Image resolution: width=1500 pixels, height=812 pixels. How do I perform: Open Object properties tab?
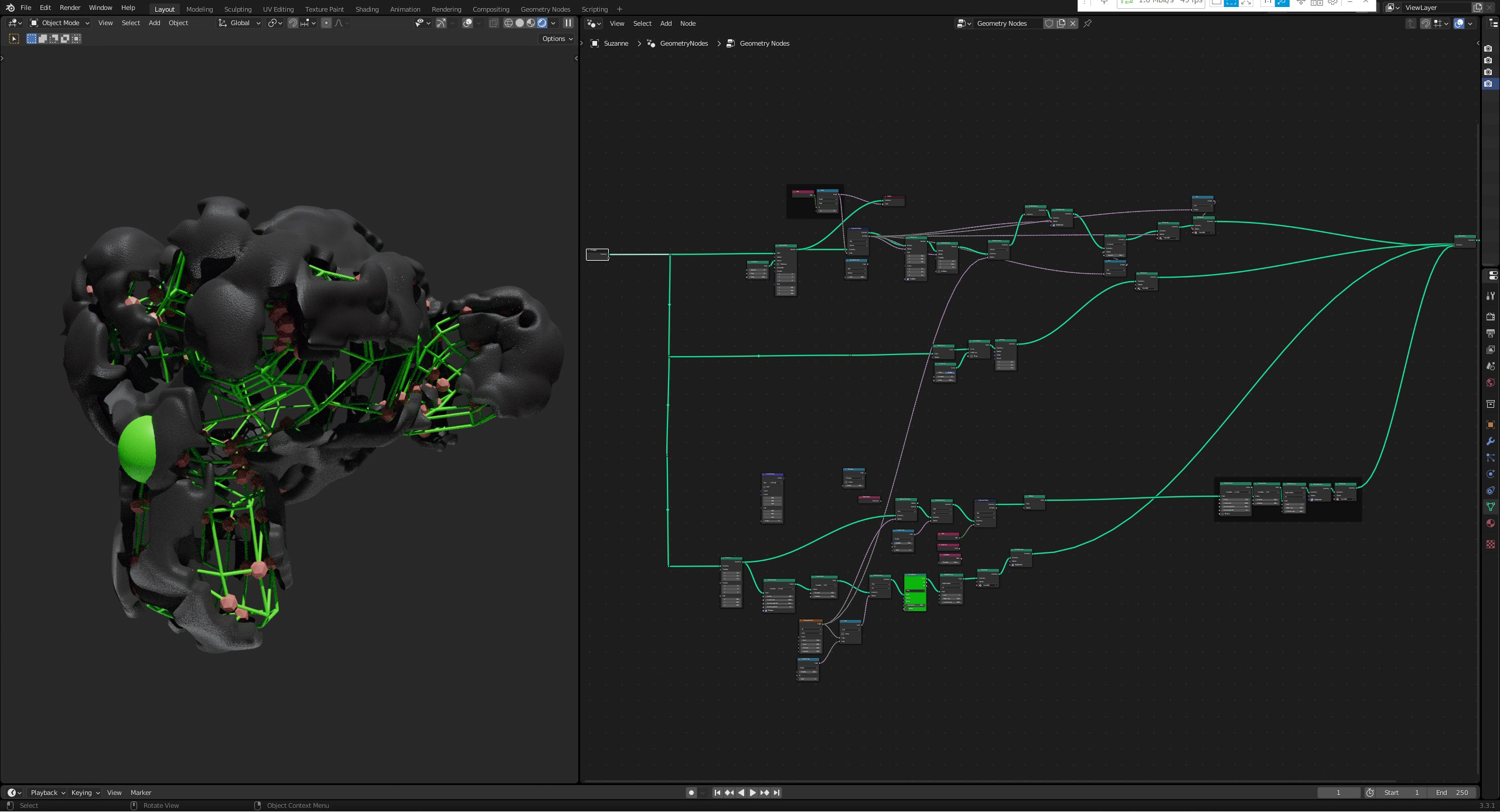(x=1491, y=425)
